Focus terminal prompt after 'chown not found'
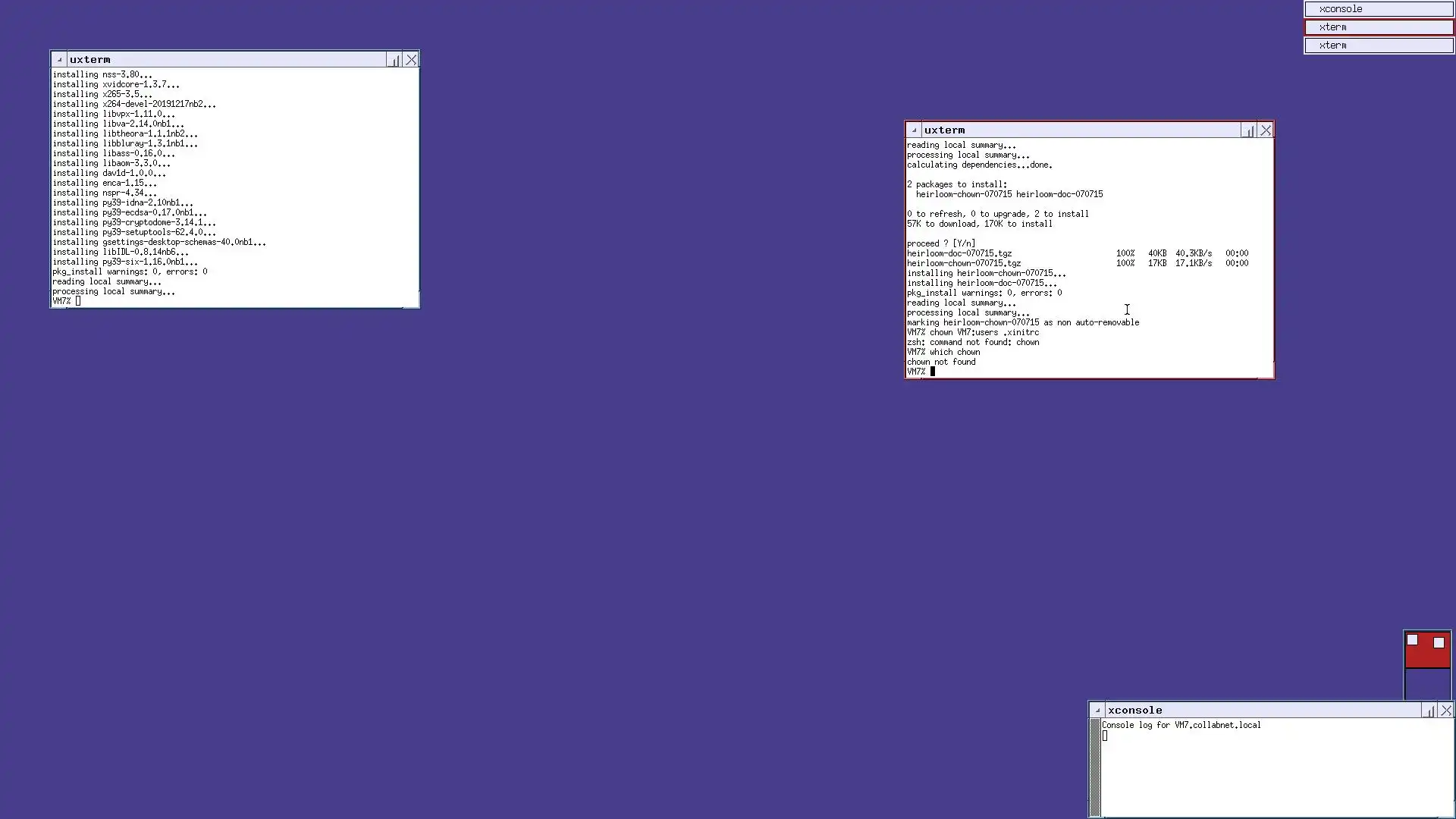This screenshot has width=1456, height=819. click(x=934, y=372)
